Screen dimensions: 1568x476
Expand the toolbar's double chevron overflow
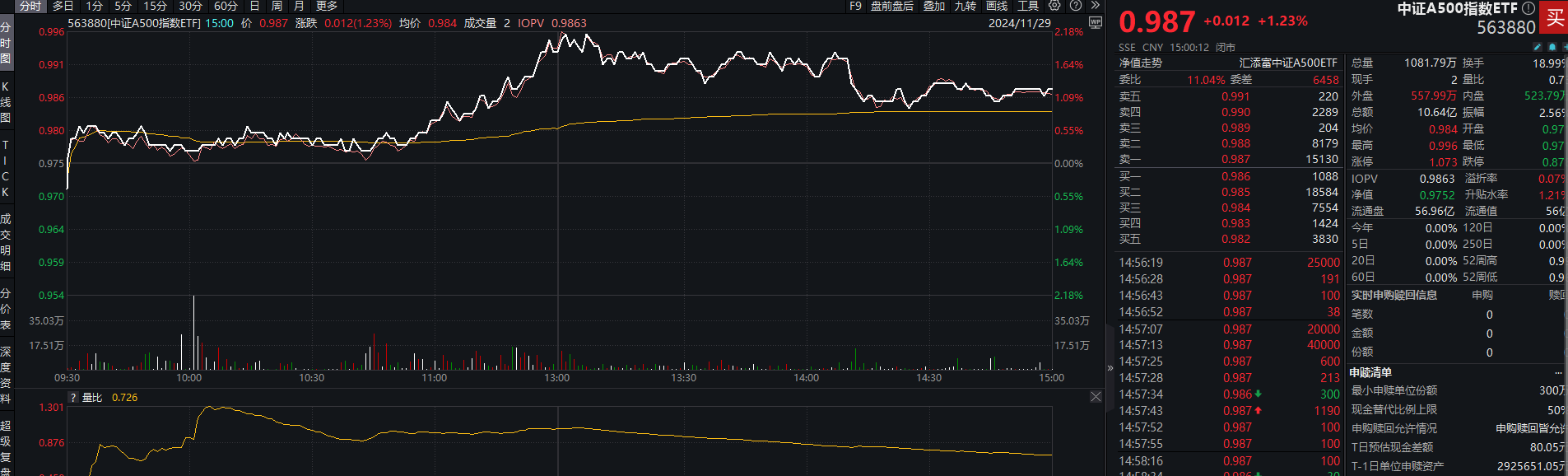(x=1095, y=6)
